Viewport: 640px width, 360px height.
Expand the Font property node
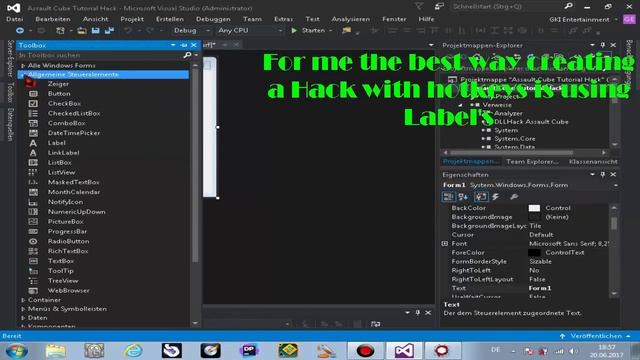tap(445, 244)
